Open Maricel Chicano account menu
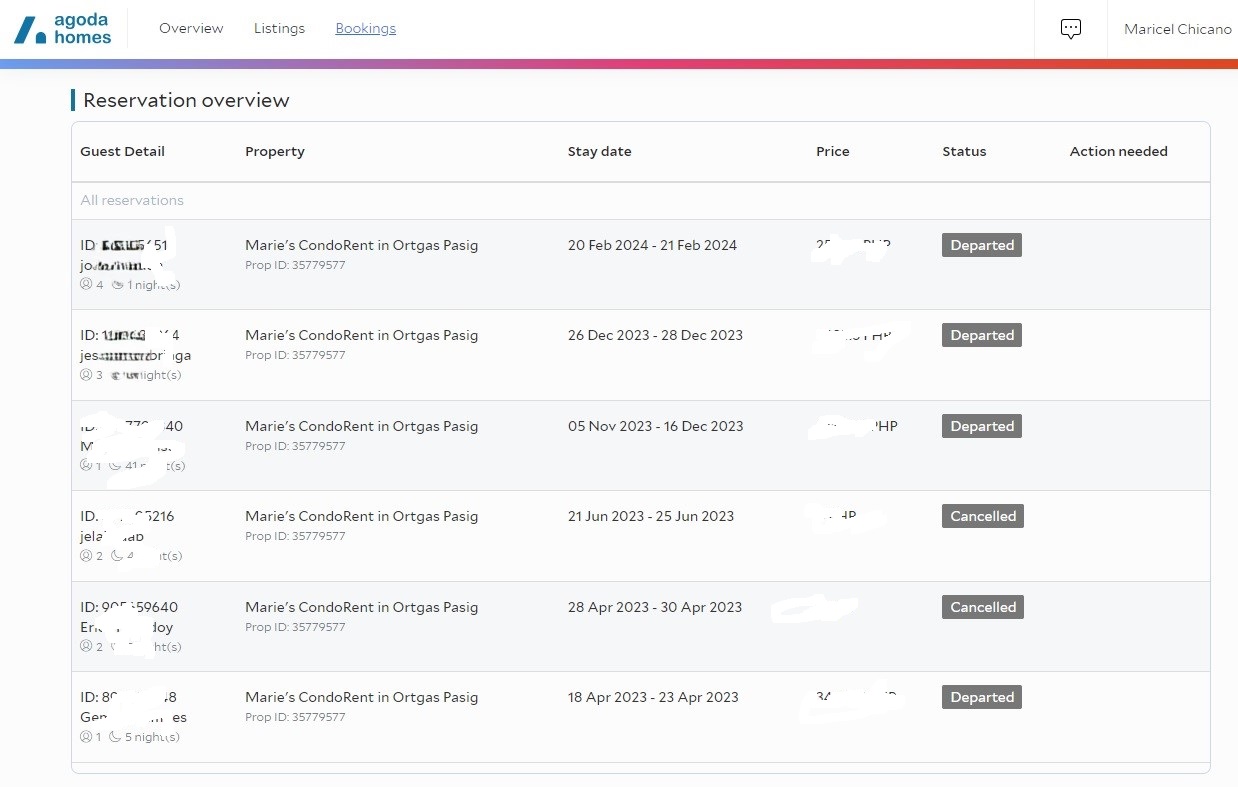The image size is (1238, 787). [1177, 29]
